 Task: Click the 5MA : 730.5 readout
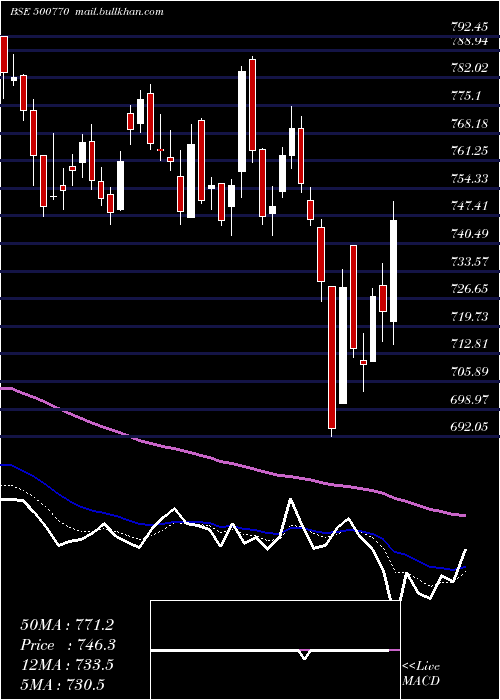coord(62,684)
